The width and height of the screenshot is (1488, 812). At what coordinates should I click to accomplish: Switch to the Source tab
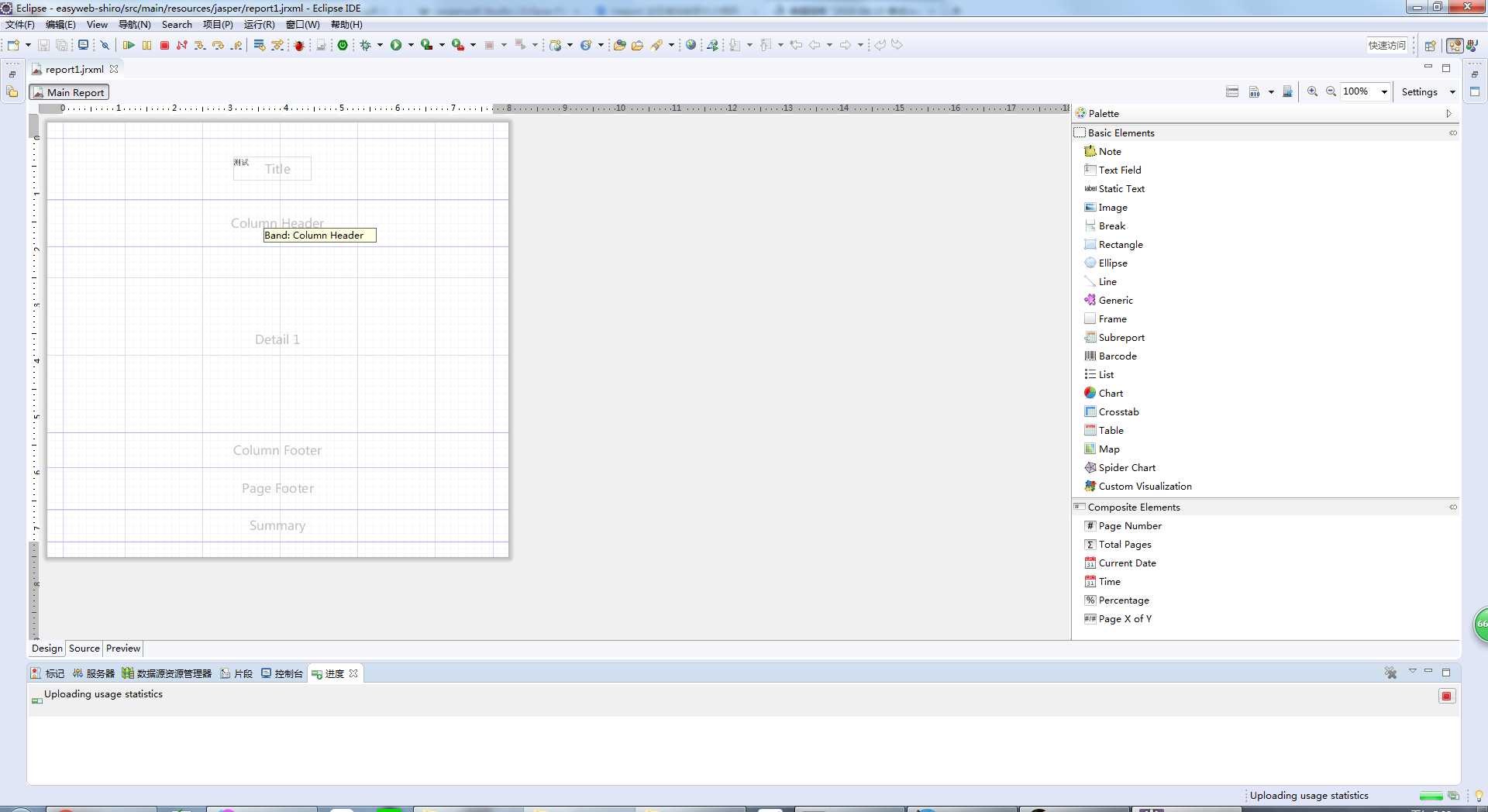(x=84, y=649)
